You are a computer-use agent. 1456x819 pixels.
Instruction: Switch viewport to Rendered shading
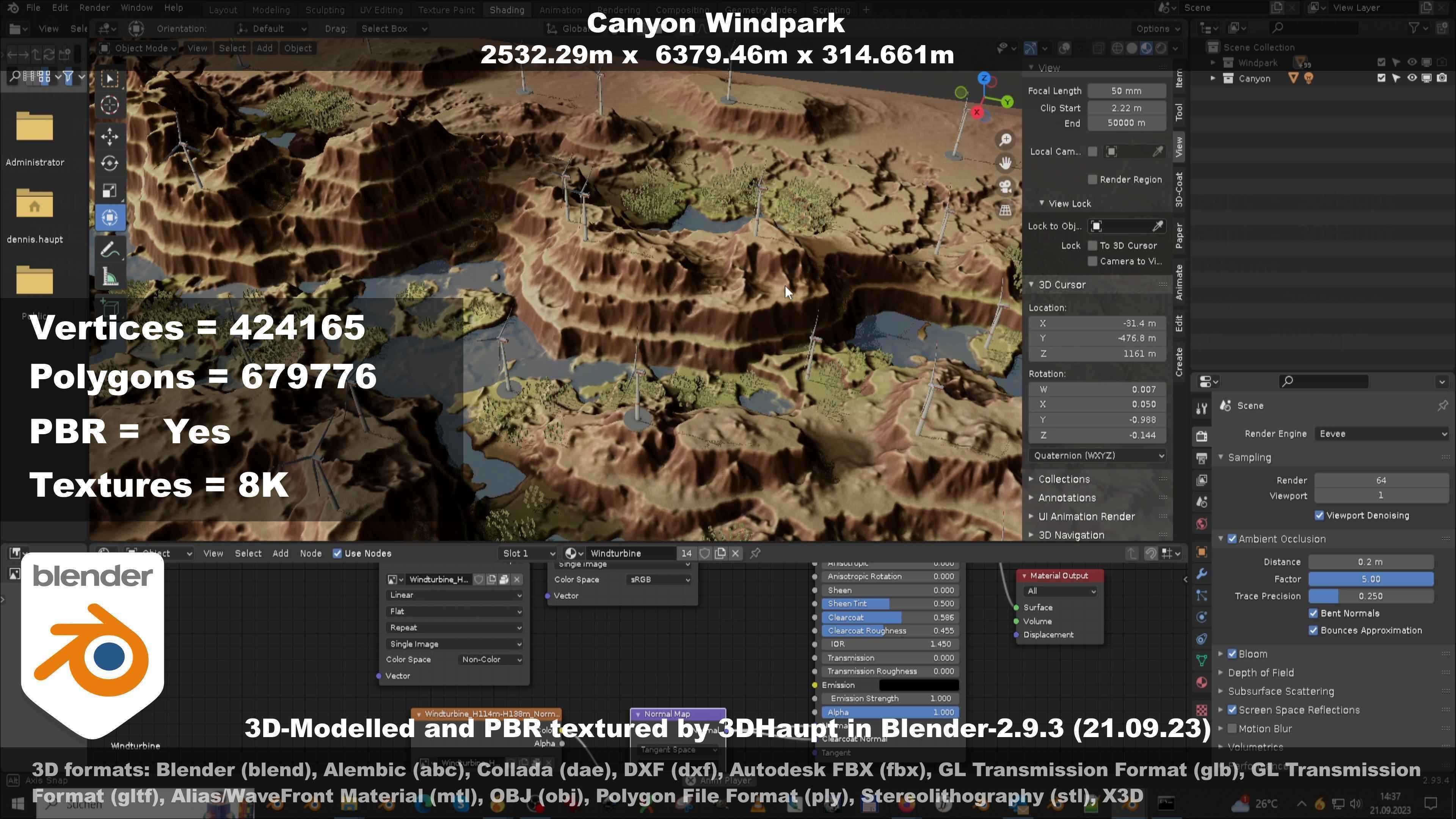tap(1160, 49)
